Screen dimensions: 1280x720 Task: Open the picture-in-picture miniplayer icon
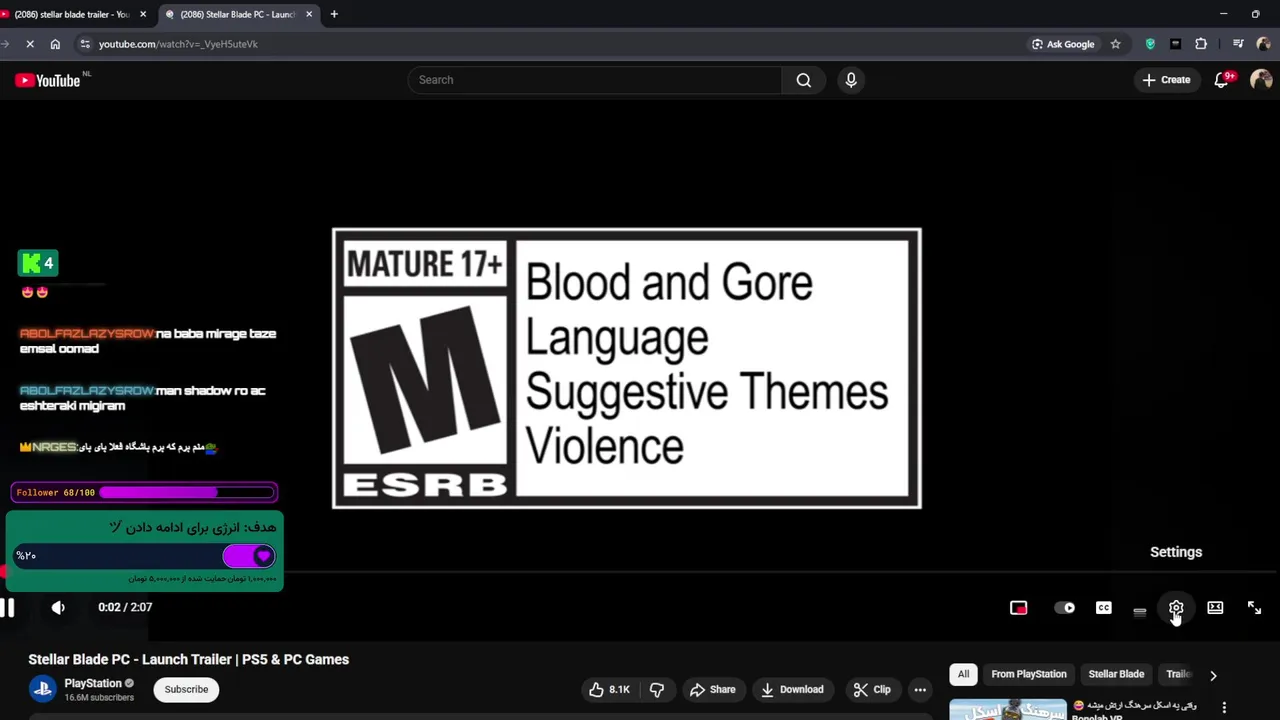coord(1018,608)
